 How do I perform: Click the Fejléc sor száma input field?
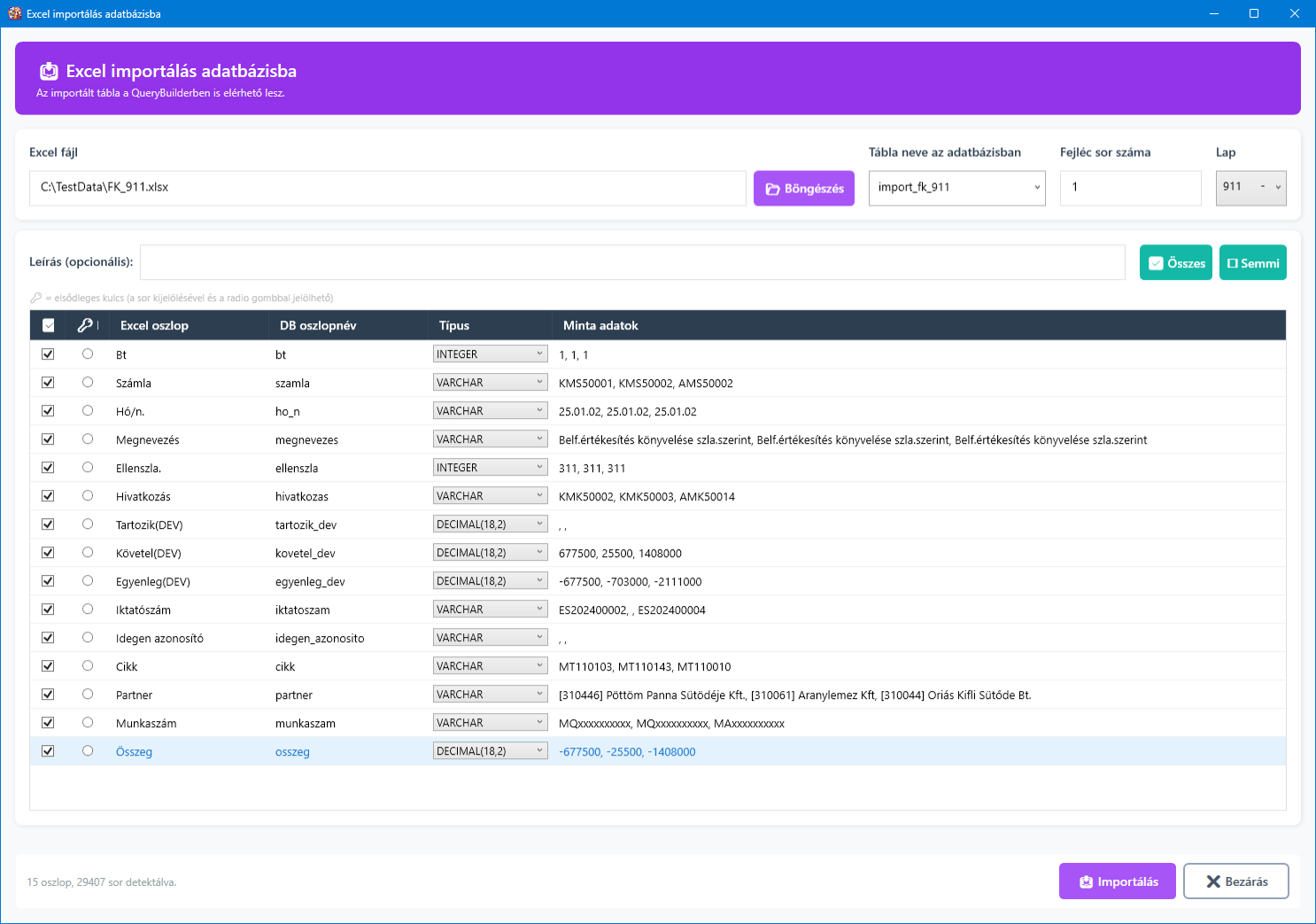[1130, 188]
